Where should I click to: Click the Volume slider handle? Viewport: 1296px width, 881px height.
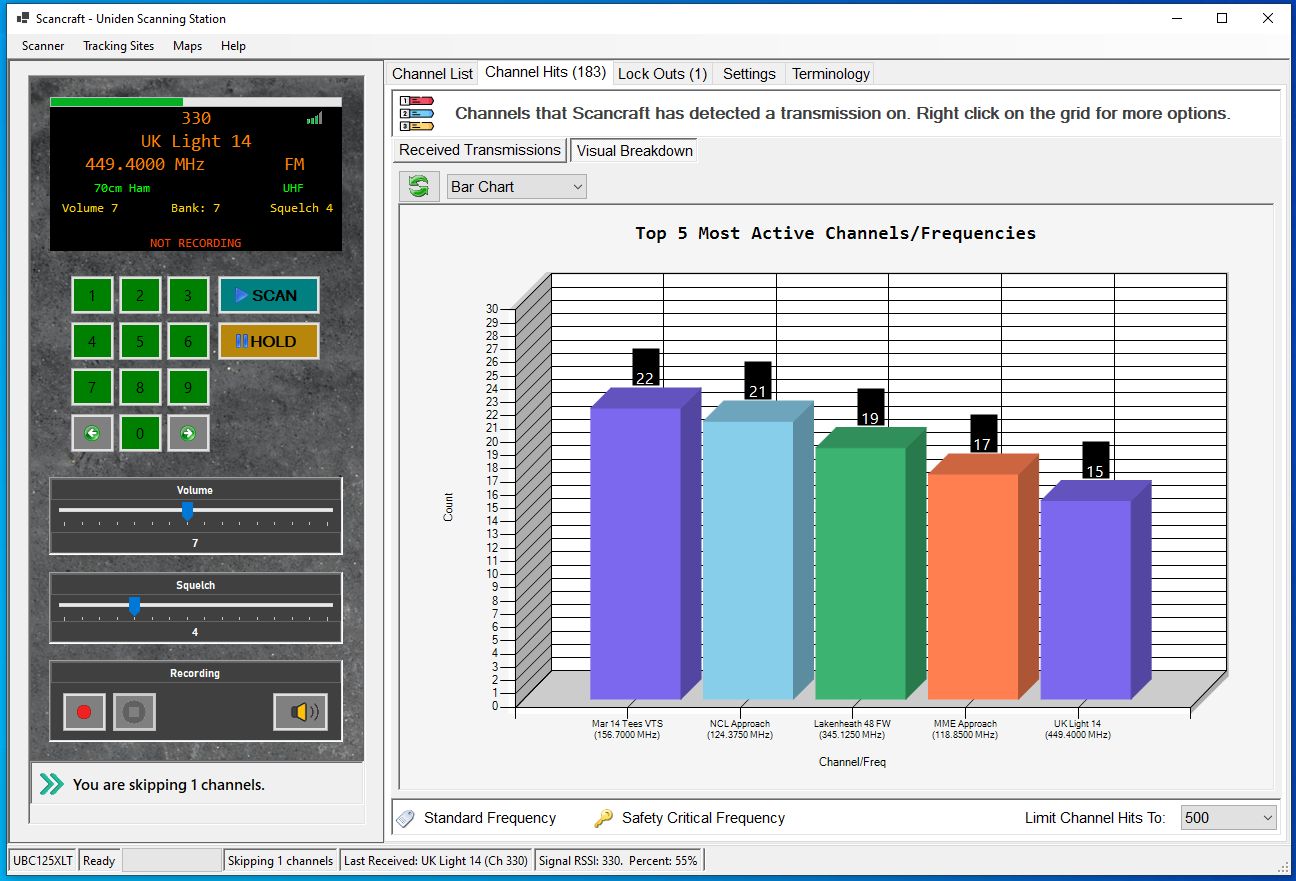(x=187, y=511)
